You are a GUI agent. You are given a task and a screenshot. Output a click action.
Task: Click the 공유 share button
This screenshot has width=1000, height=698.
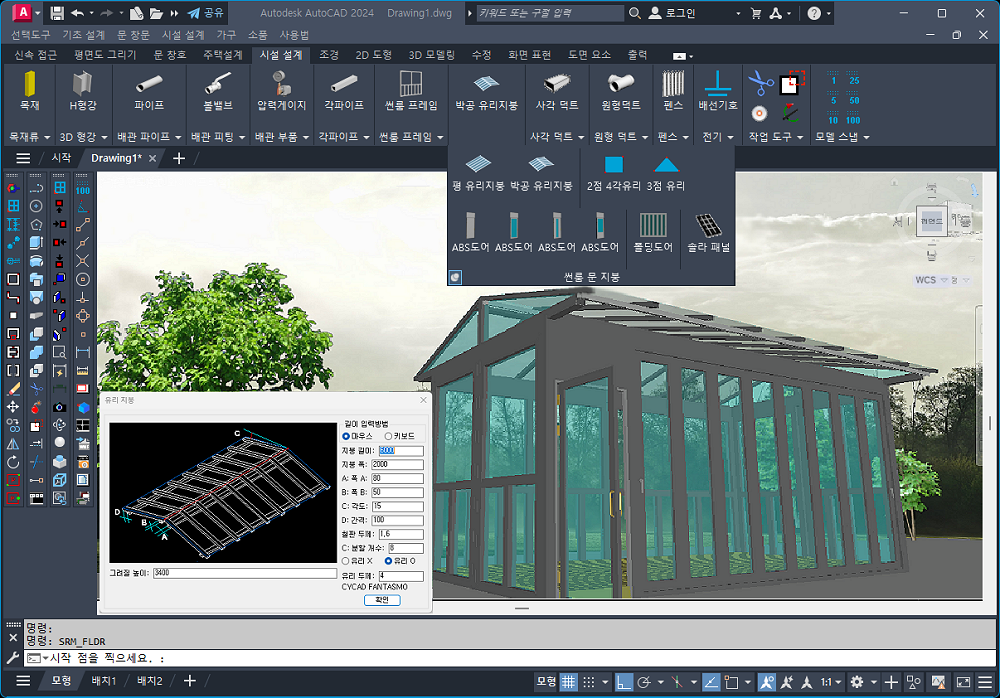206,14
